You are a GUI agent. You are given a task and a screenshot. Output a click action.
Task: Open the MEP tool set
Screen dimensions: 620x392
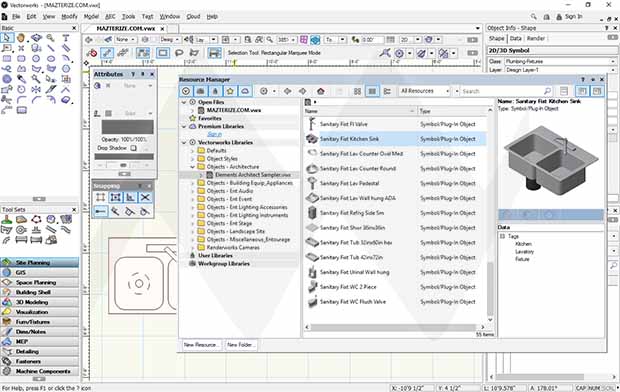[40, 342]
